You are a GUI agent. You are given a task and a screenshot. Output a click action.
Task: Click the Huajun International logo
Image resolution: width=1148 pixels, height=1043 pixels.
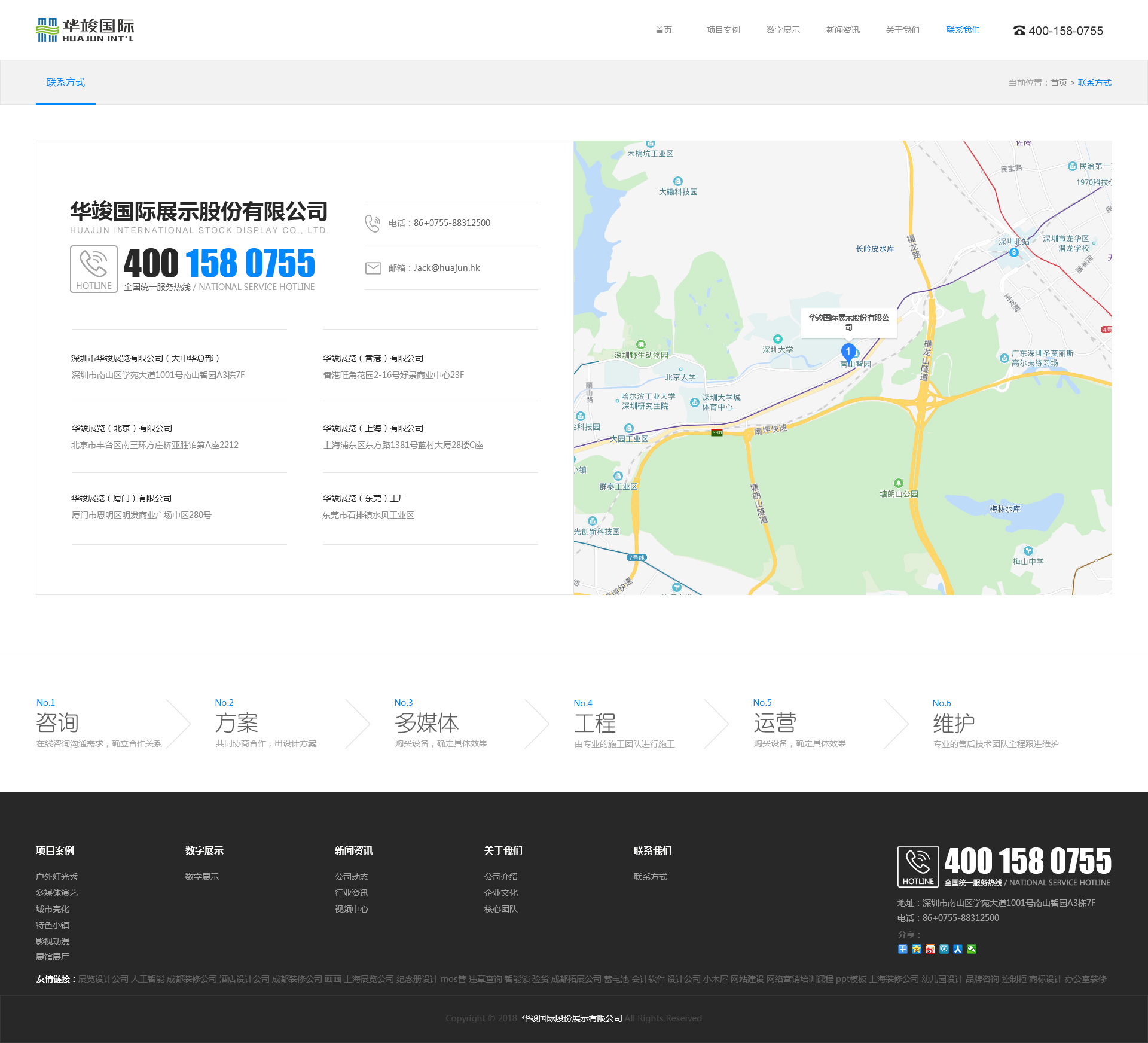85,30
